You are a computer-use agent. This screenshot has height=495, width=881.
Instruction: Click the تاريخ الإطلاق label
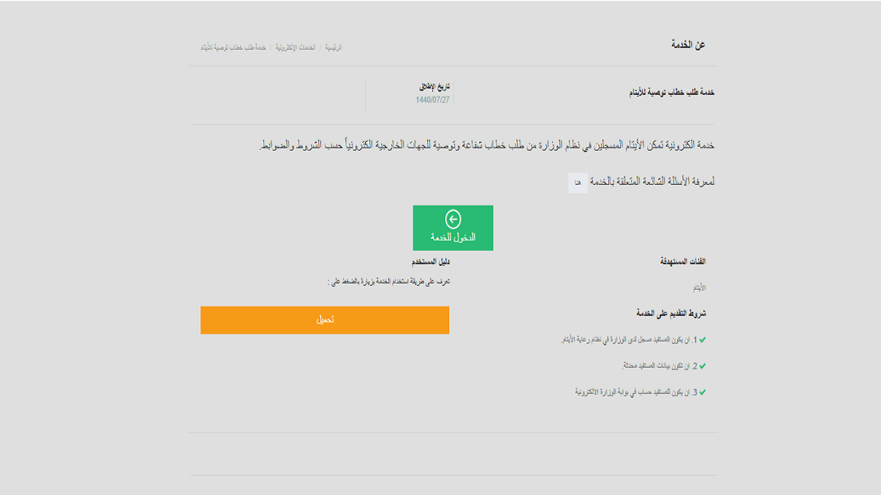[x=434, y=87]
